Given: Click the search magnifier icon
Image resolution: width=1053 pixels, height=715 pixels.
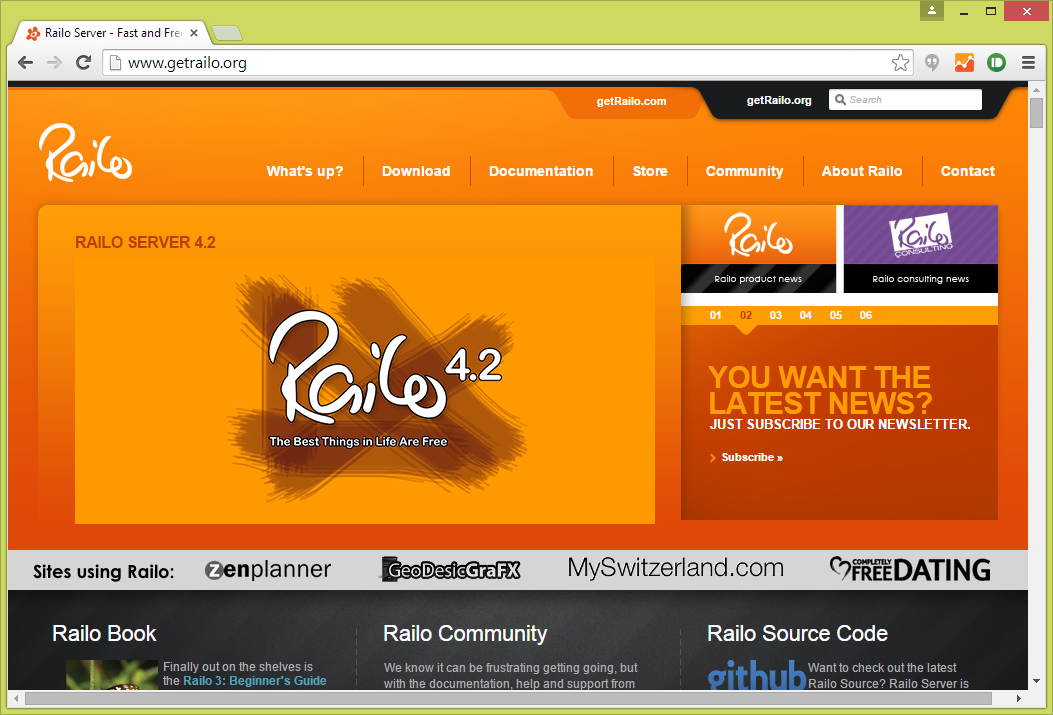Looking at the screenshot, I should (840, 99).
